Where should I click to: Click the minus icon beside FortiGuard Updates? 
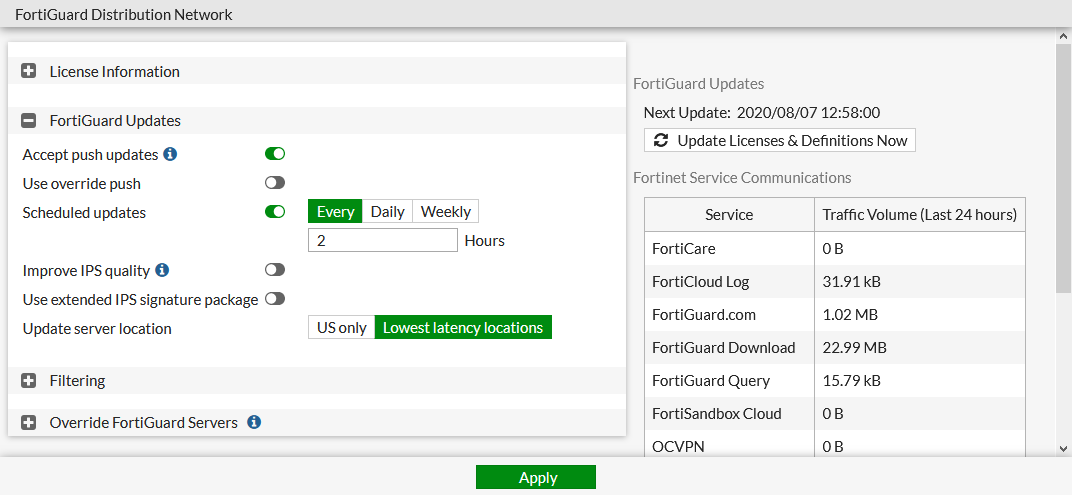[29, 121]
